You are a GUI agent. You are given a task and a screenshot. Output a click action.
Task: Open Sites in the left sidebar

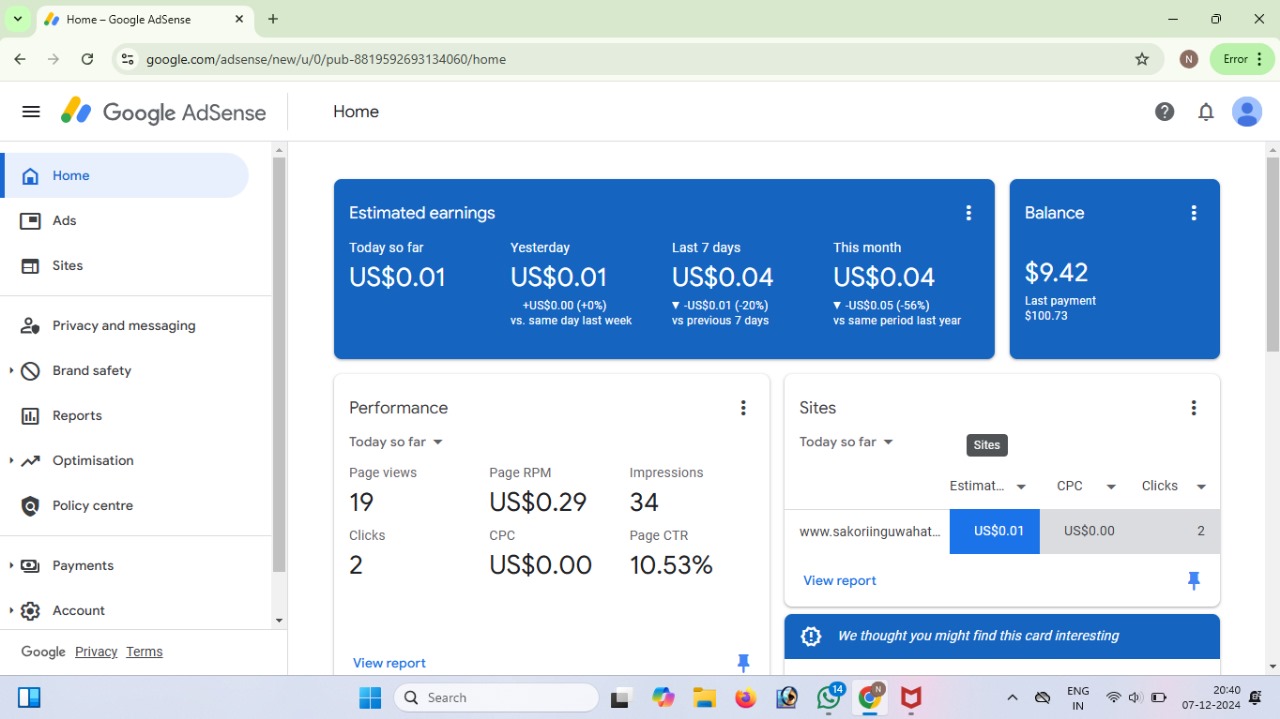pos(124,266)
